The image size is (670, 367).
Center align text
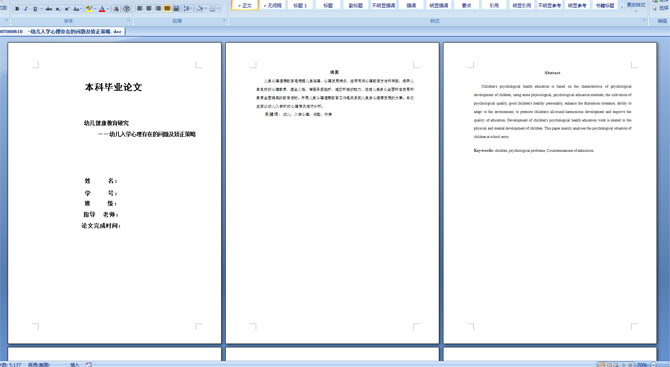click(x=149, y=9)
